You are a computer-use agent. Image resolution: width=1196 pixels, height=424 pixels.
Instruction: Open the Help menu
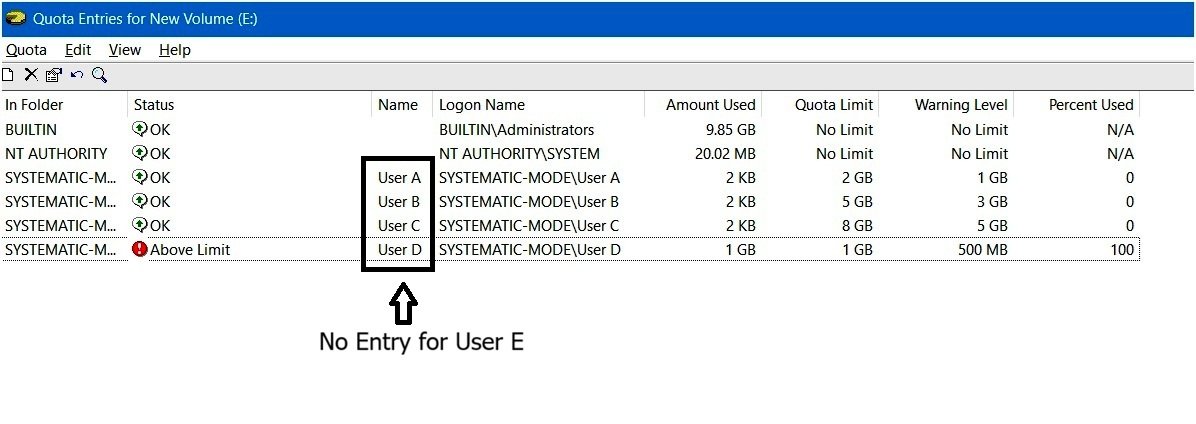click(x=175, y=50)
